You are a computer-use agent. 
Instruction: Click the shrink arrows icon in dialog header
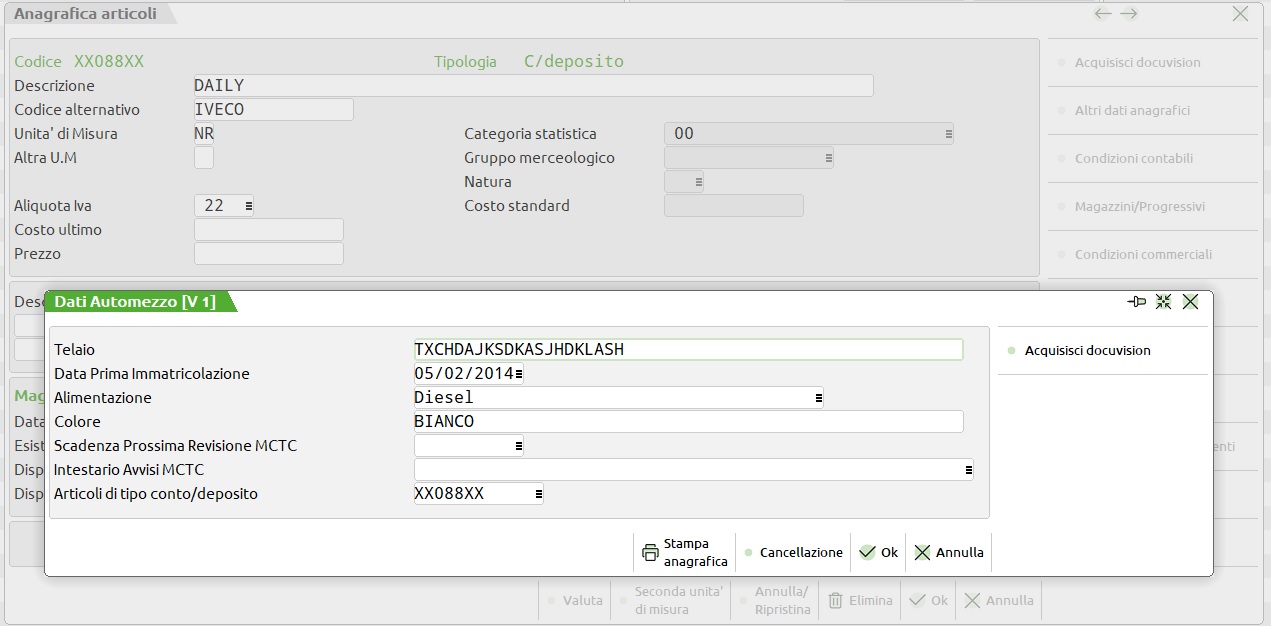click(x=1163, y=301)
